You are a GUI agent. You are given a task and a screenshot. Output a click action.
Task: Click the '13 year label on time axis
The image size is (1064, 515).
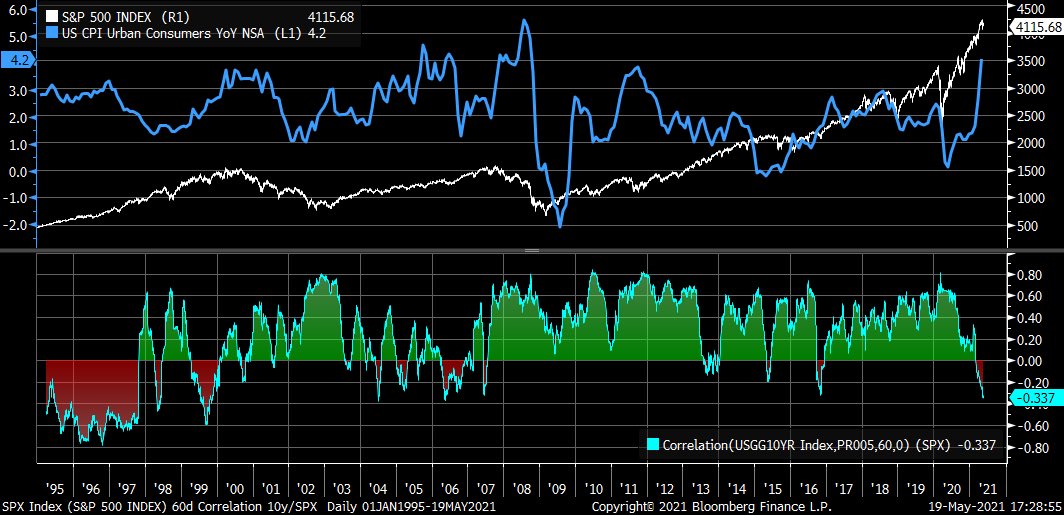[x=701, y=489]
